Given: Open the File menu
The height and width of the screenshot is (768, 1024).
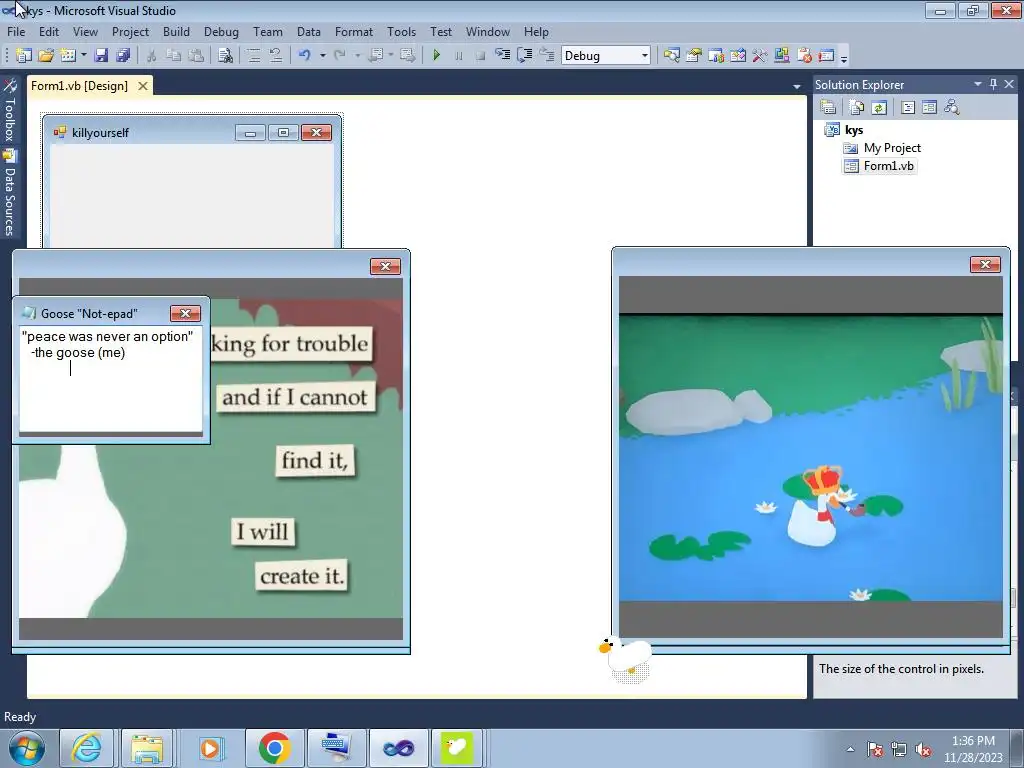Looking at the screenshot, I should 16,31.
